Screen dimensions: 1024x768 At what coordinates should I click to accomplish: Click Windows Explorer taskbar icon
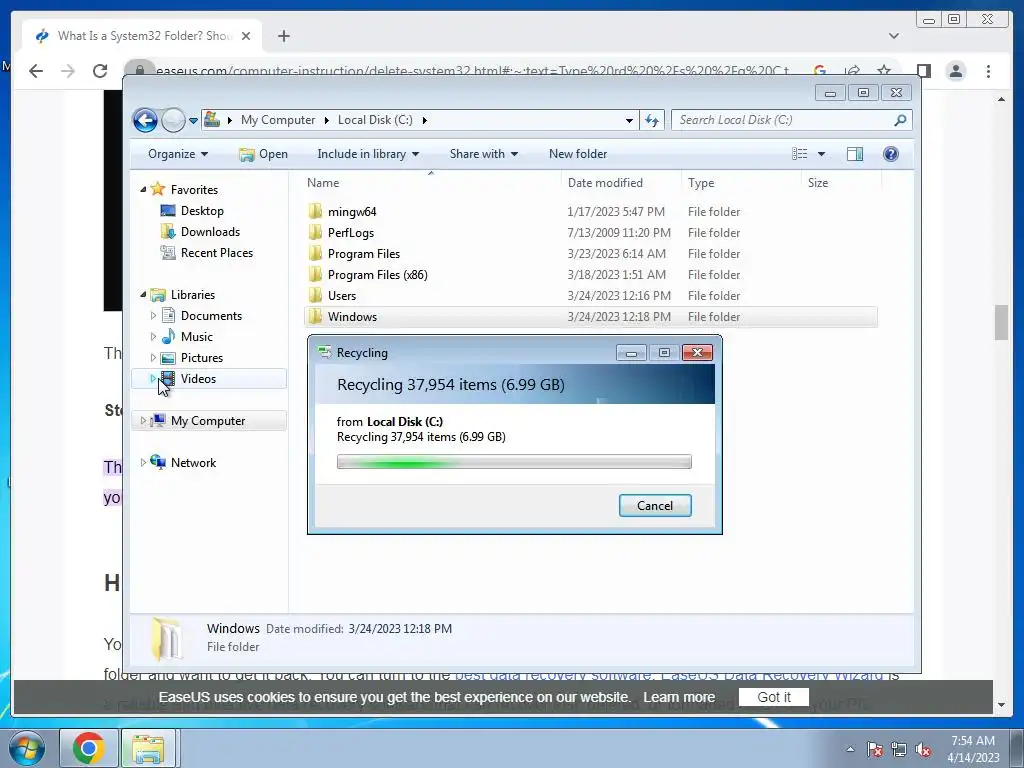pyautogui.click(x=148, y=748)
